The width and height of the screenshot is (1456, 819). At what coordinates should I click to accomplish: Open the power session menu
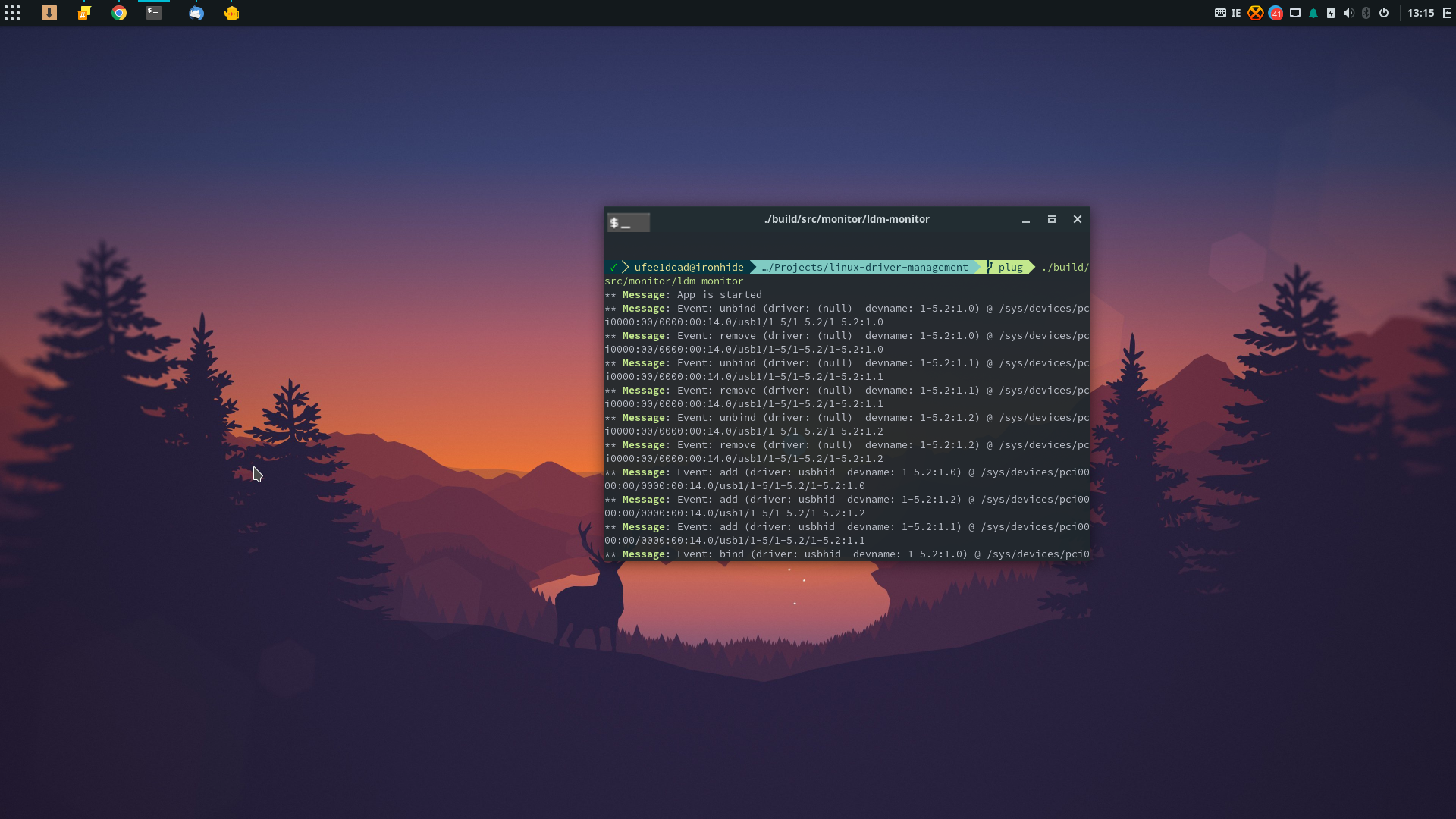(1384, 13)
